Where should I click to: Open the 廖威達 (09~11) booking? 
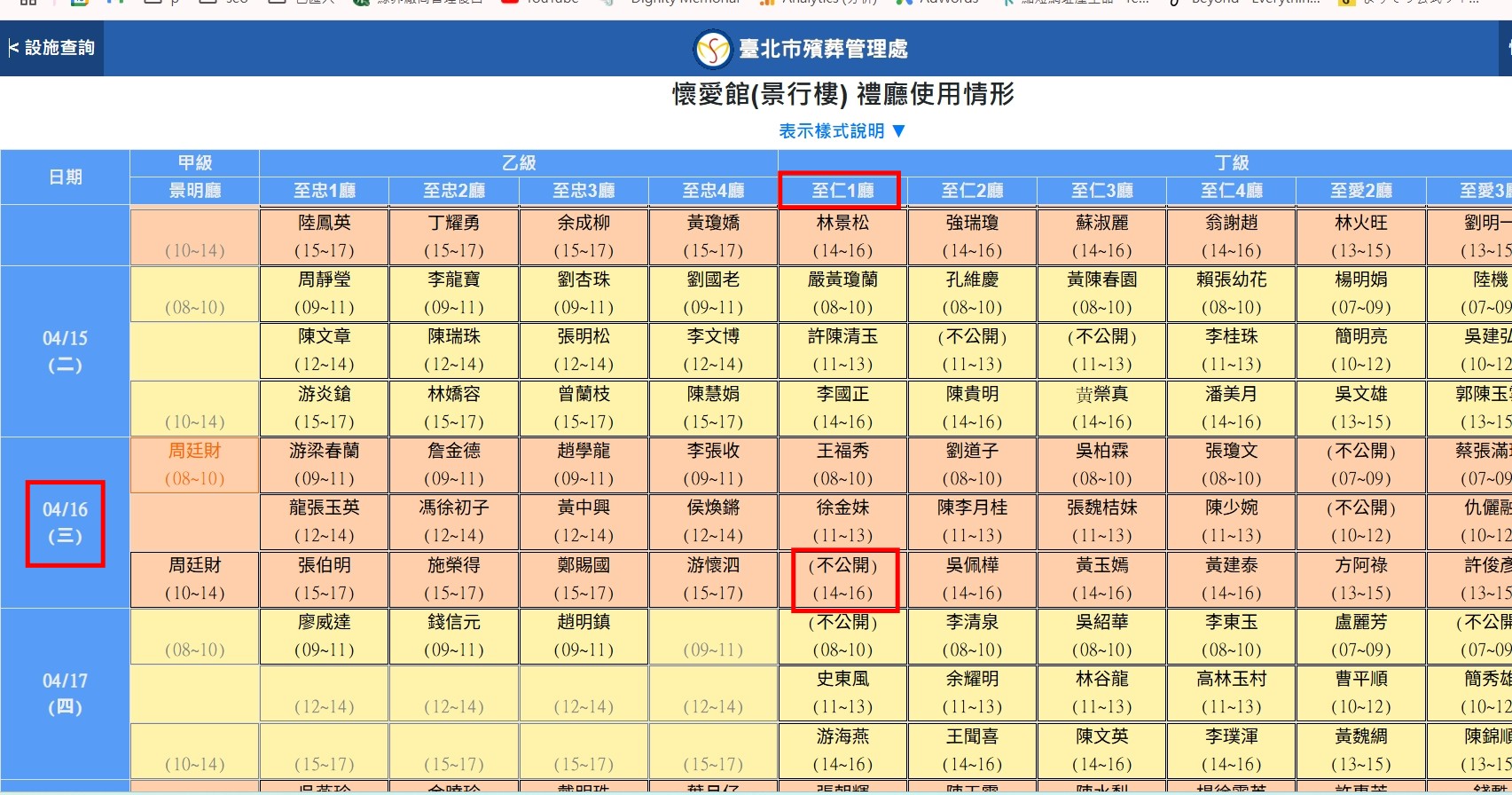(325, 636)
